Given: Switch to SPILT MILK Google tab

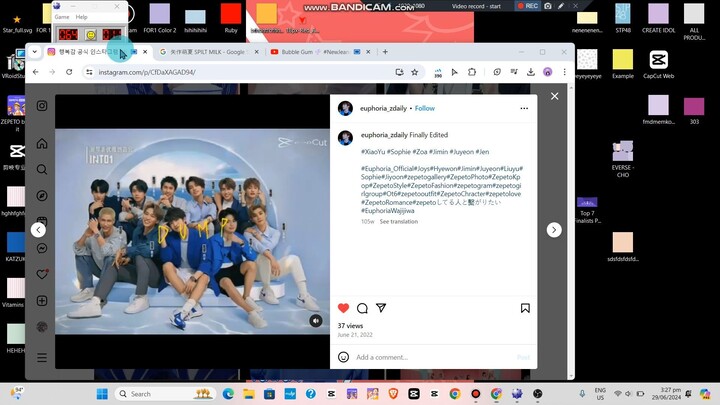Looking at the screenshot, I should click(x=208, y=52).
